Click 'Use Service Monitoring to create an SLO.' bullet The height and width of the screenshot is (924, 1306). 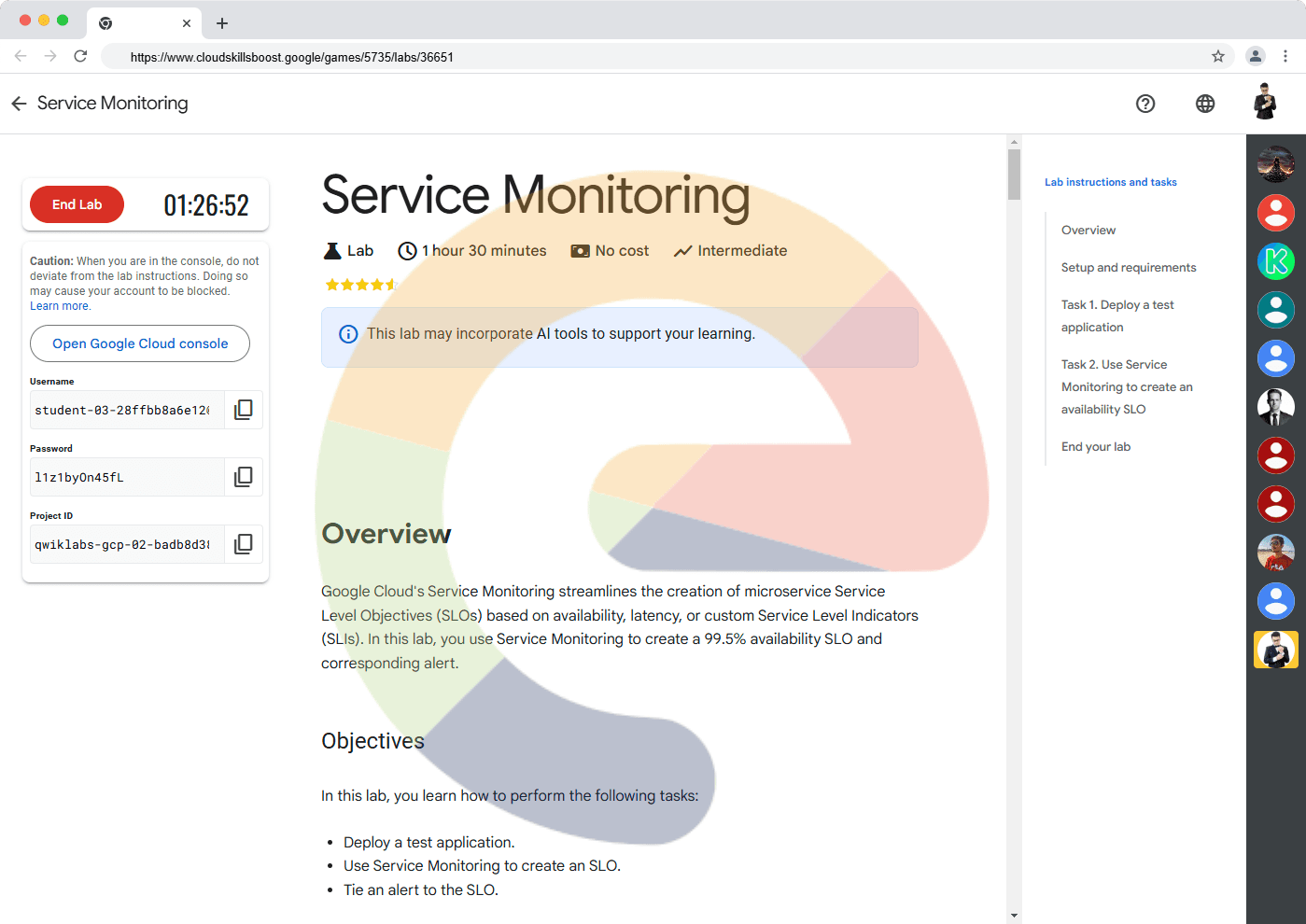coord(482,866)
